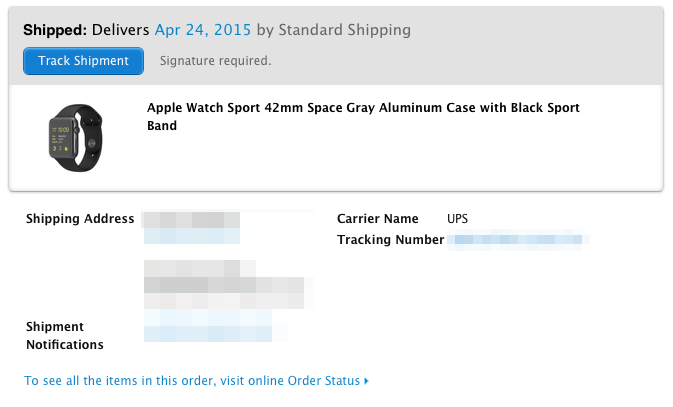
Task: Click the Track Shipment button
Action: click(x=83, y=61)
